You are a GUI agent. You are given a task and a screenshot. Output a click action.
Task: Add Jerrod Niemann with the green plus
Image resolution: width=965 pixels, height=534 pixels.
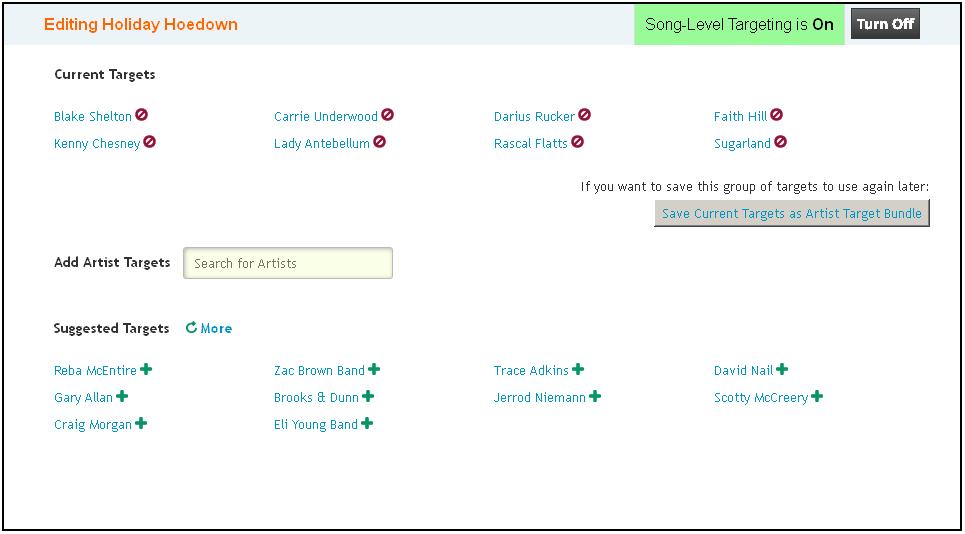[595, 396]
